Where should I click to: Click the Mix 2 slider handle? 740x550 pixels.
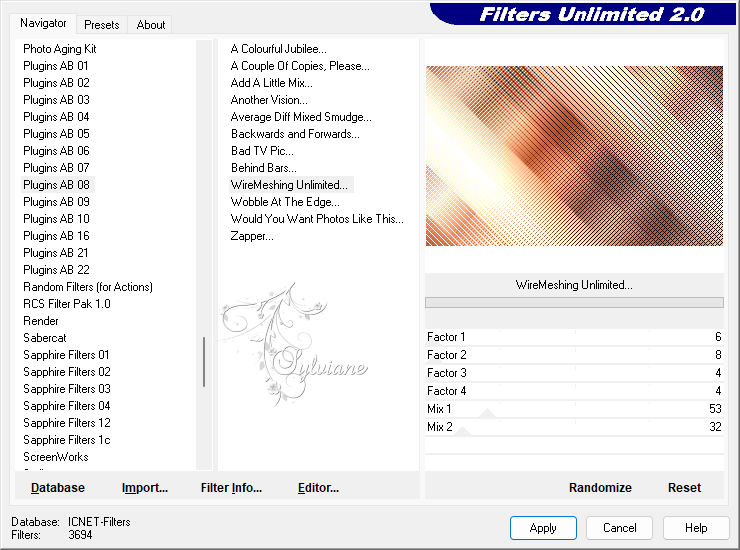coord(463,431)
